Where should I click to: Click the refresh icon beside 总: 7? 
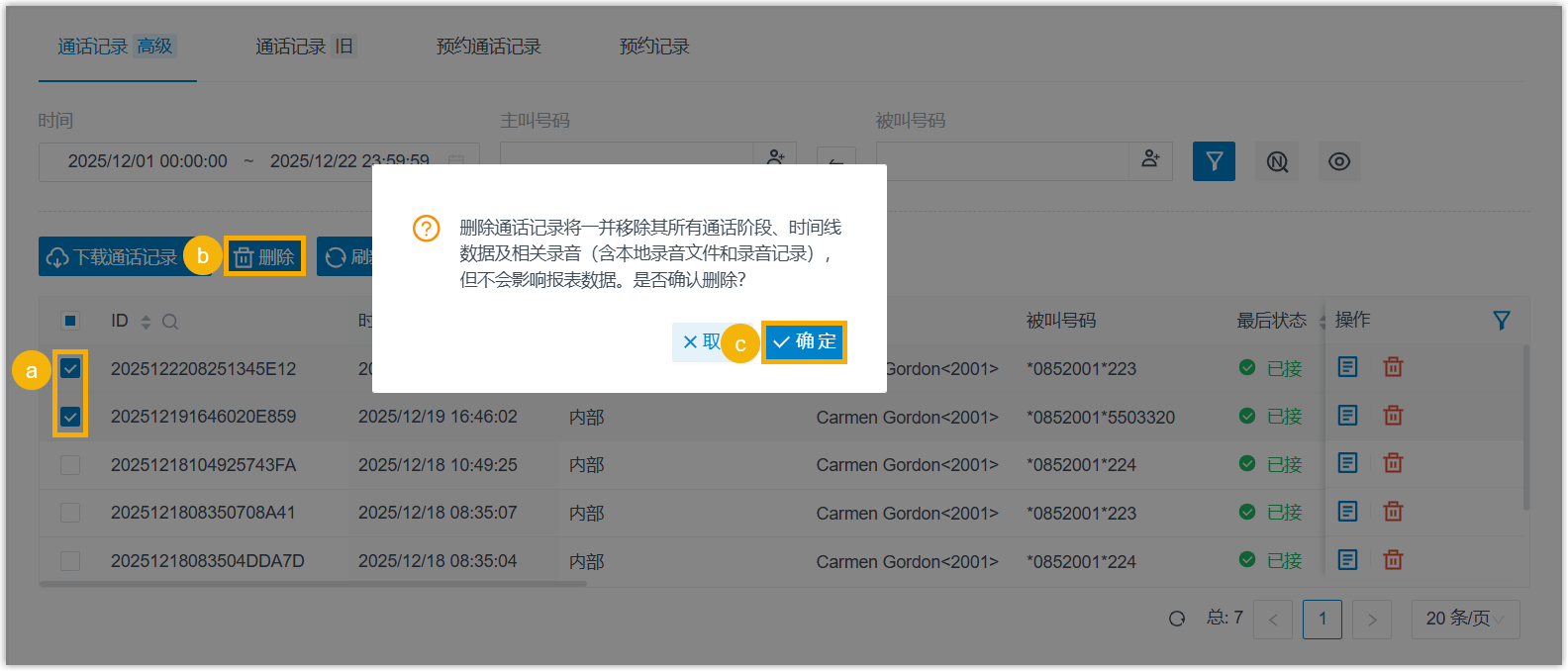[x=1177, y=619]
